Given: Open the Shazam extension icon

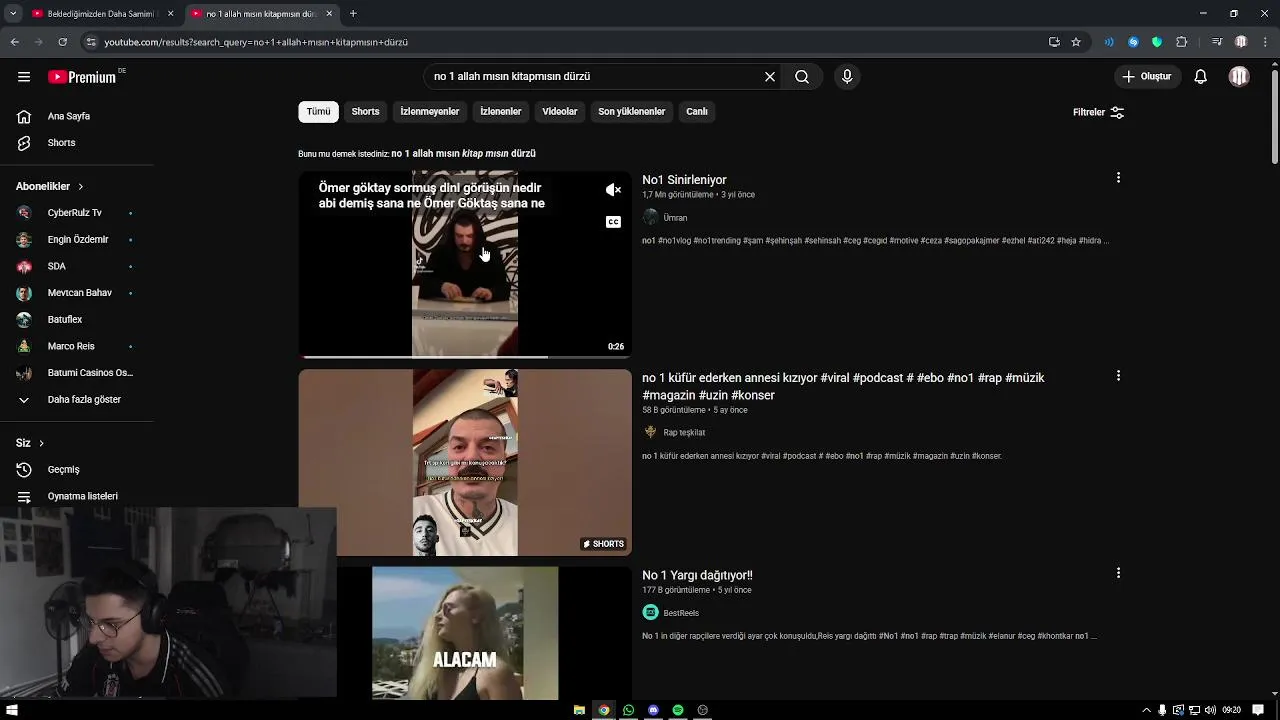Looking at the screenshot, I should point(1133,42).
